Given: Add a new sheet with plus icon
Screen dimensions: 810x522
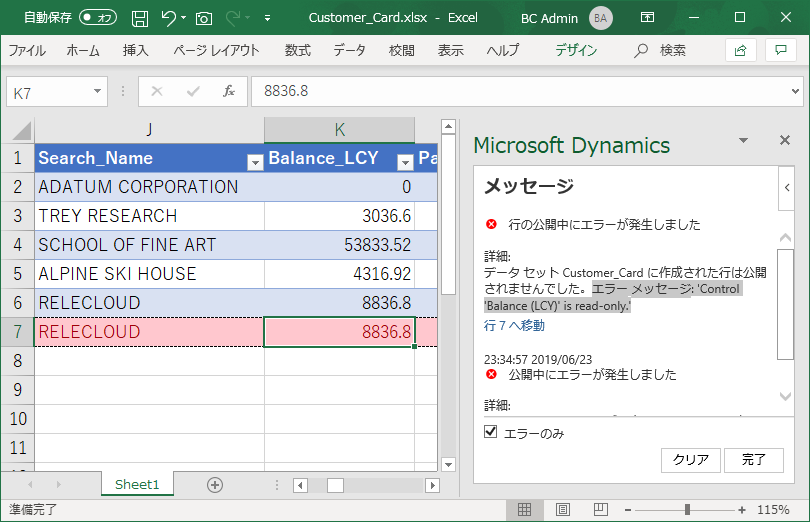Looking at the screenshot, I should (x=215, y=485).
